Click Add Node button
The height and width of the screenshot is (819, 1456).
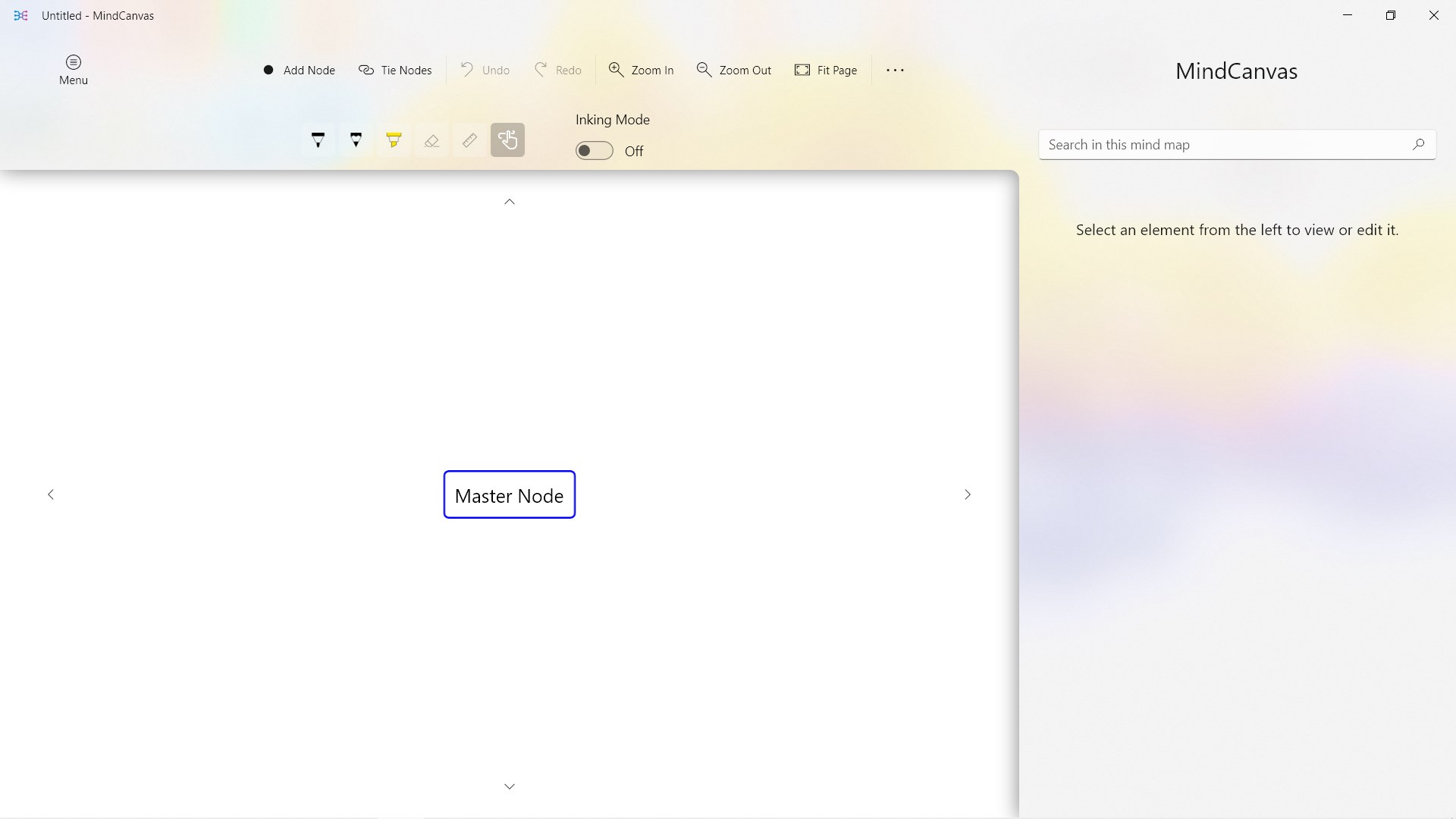(299, 70)
